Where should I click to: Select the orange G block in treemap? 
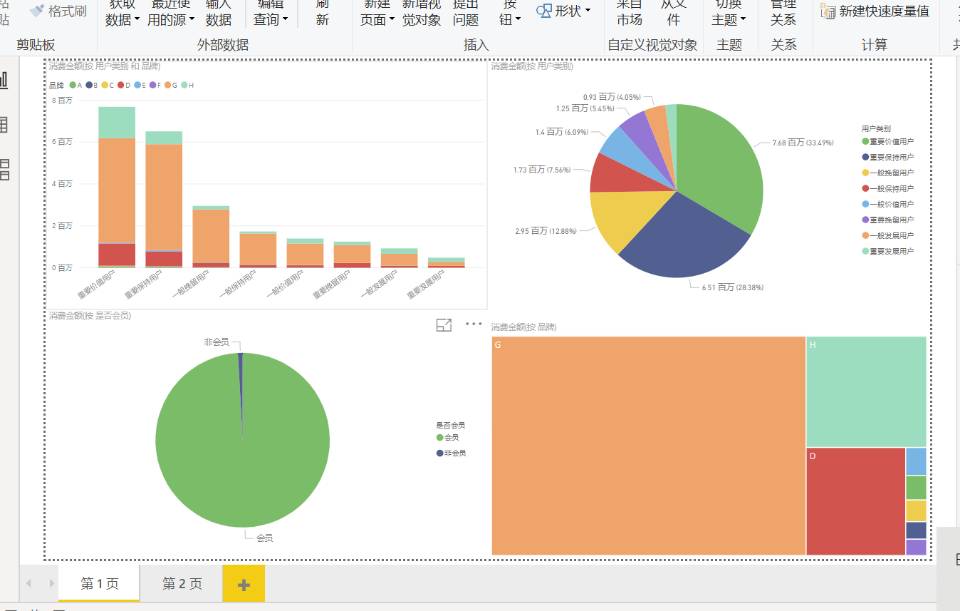coord(648,446)
